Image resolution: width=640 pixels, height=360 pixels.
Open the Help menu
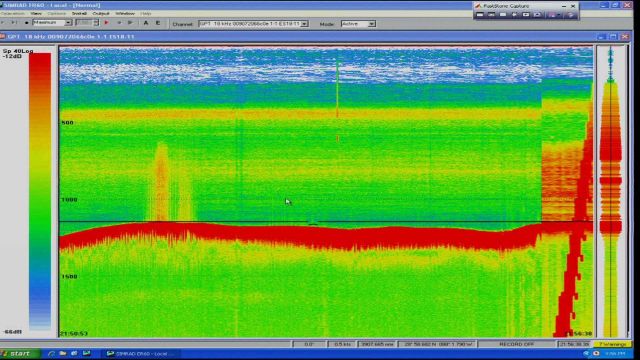pos(146,13)
